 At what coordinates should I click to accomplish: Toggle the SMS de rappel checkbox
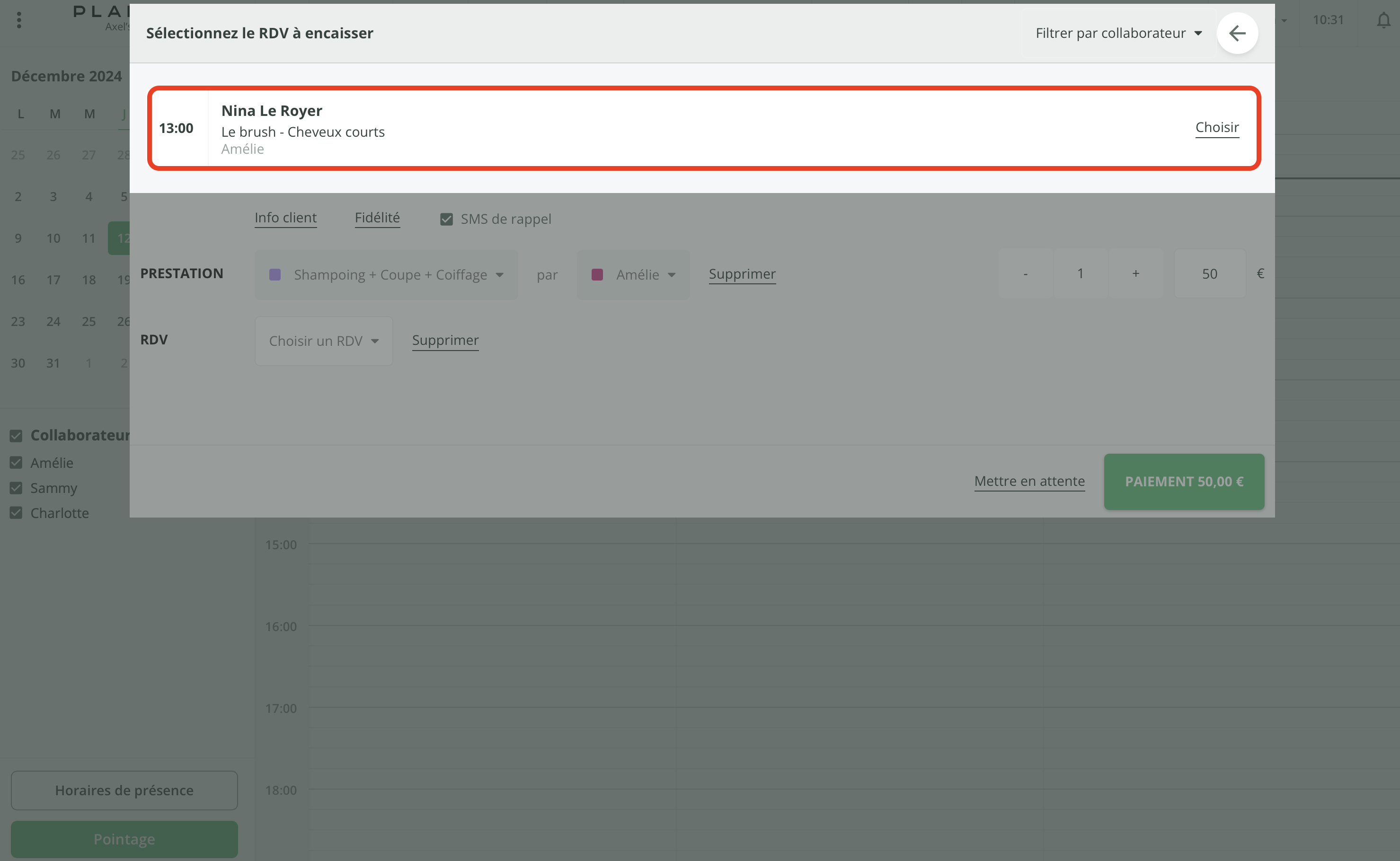click(x=446, y=219)
